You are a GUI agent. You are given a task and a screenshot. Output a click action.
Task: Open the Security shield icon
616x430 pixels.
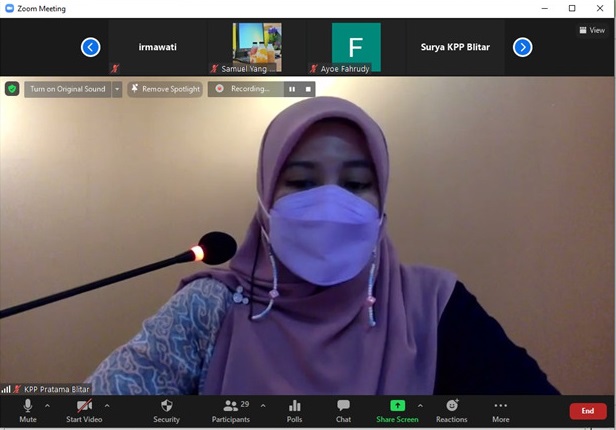point(166,406)
